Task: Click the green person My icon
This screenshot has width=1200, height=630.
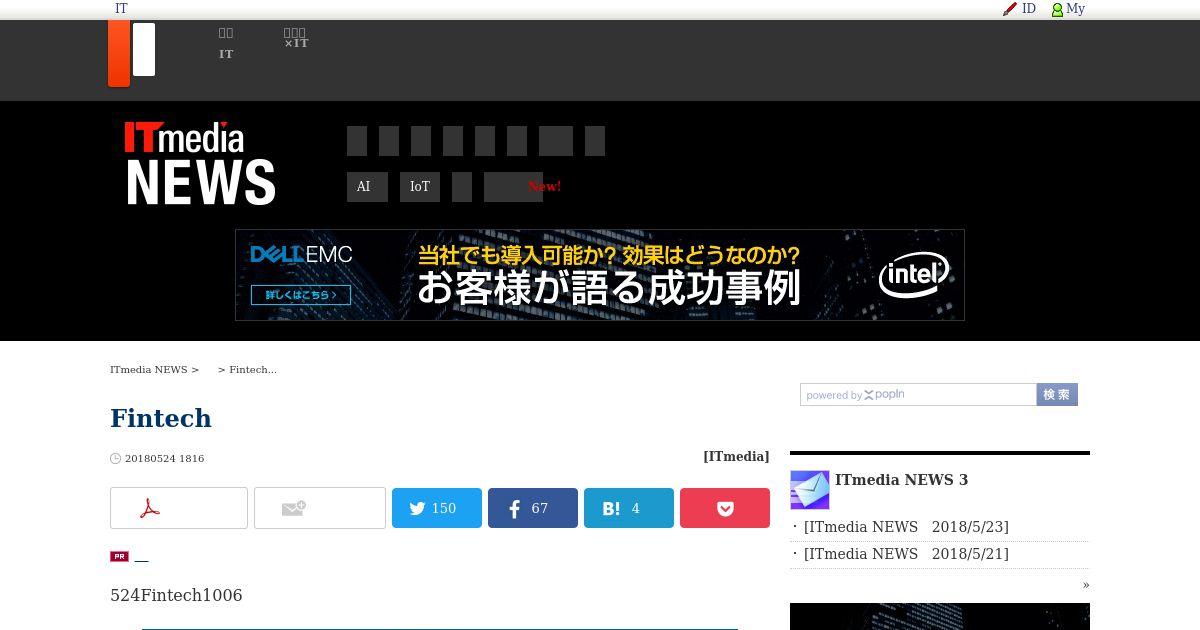Action: (1057, 9)
